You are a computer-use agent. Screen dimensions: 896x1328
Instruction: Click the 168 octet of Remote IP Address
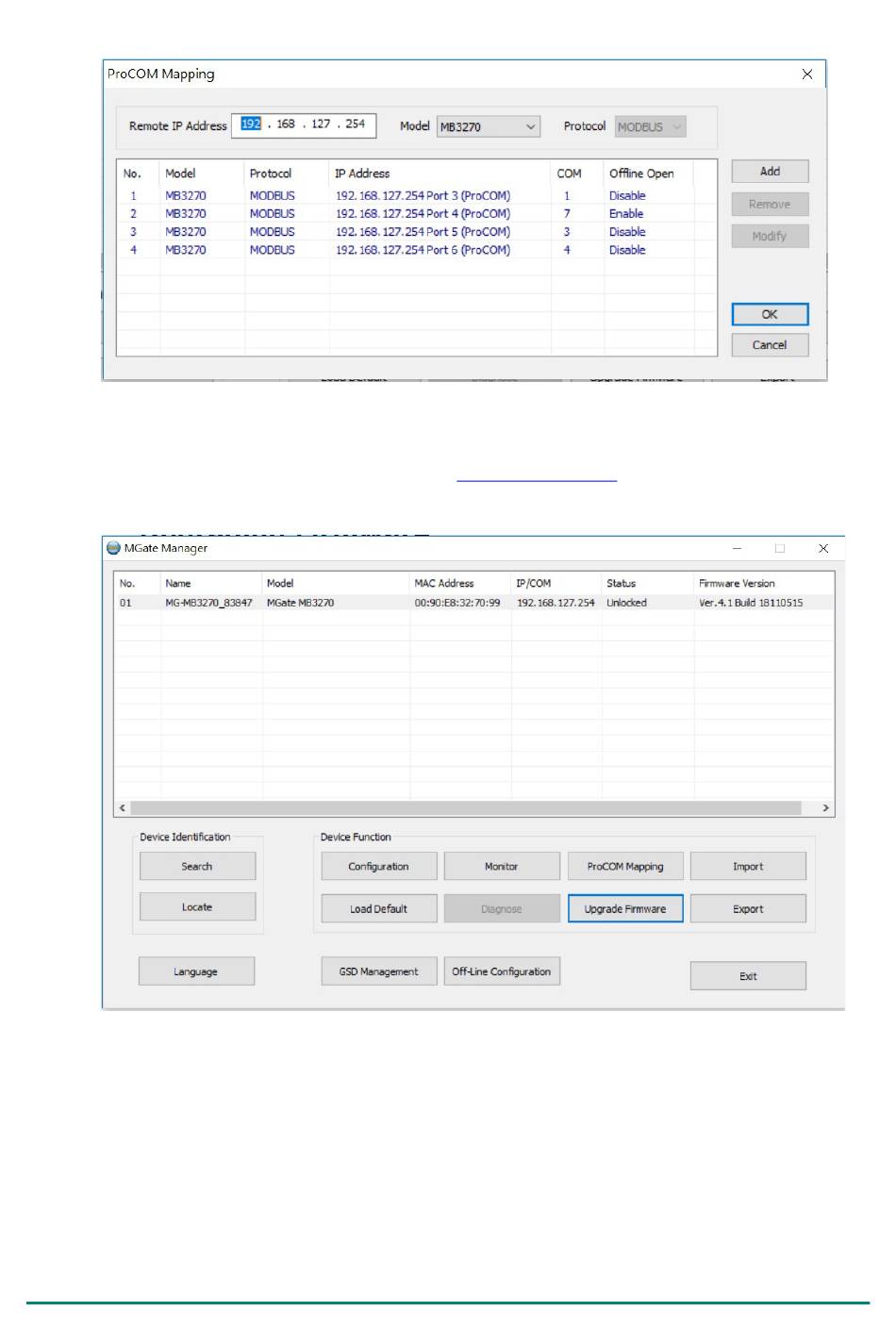286,124
